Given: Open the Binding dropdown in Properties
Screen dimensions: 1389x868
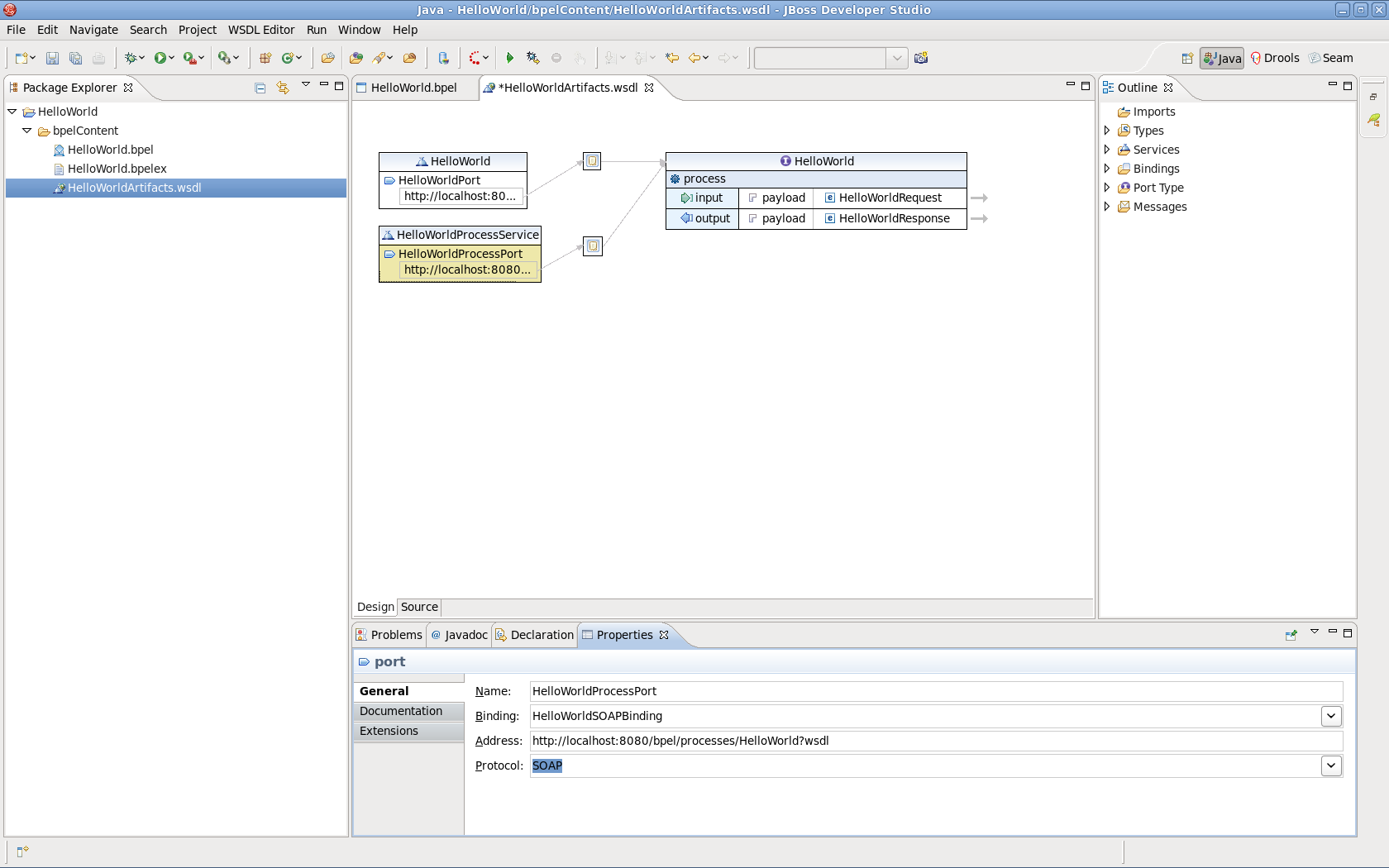Looking at the screenshot, I should (x=1331, y=716).
